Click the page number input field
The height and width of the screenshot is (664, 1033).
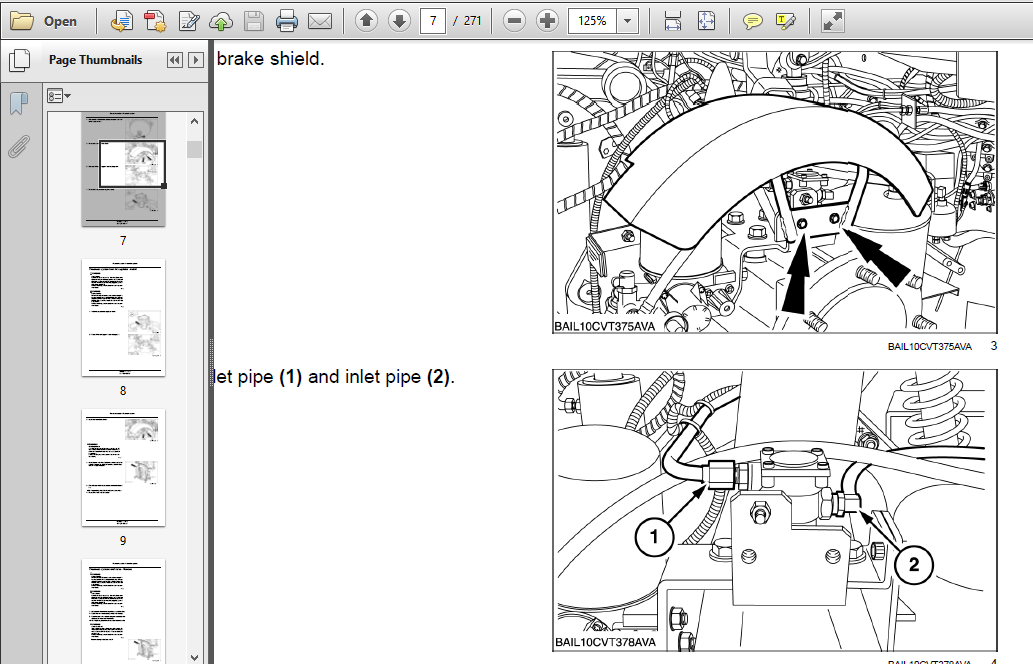coord(433,21)
